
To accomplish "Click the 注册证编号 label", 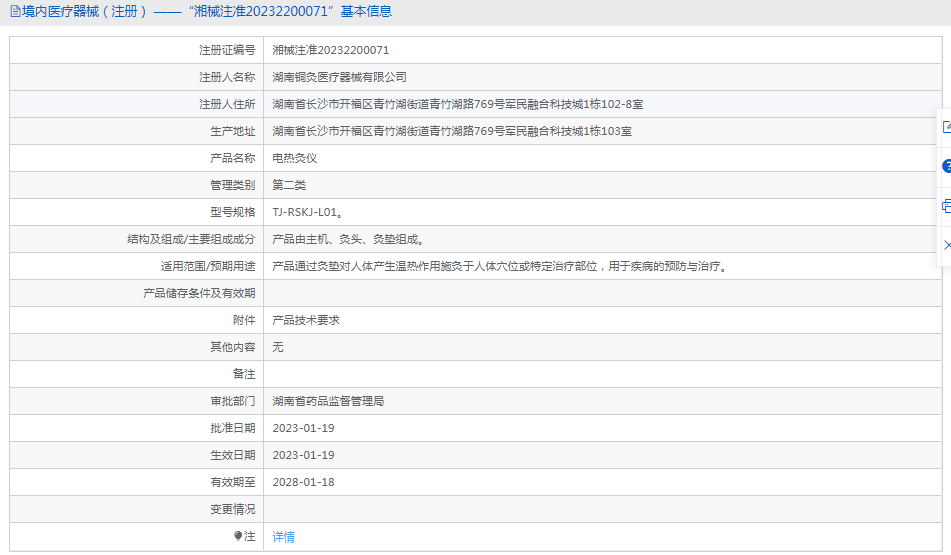I will point(227,50).
